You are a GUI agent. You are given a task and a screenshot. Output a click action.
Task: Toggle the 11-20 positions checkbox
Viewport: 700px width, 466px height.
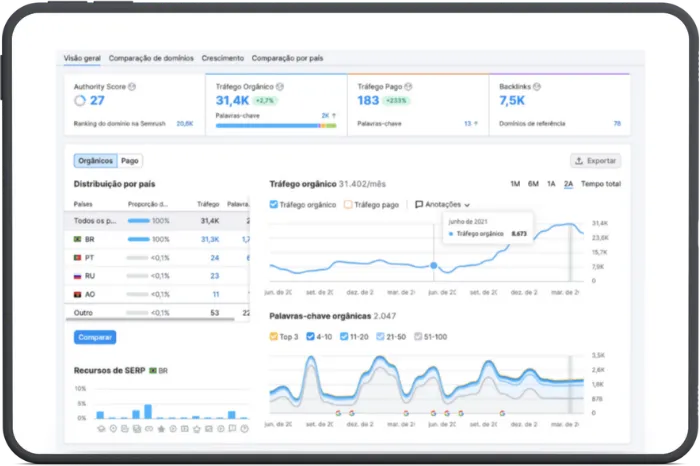click(344, 337)
